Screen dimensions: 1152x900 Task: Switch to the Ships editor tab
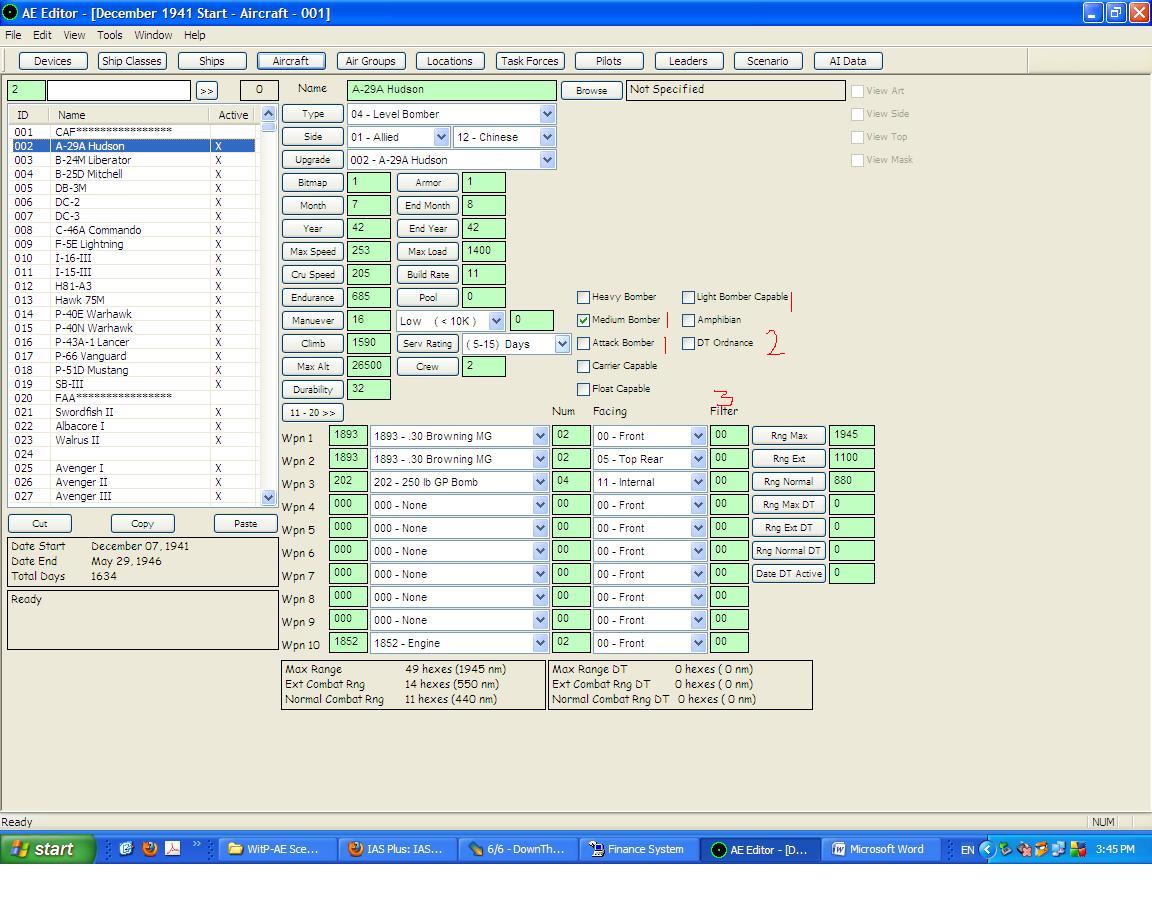point(211,60)
